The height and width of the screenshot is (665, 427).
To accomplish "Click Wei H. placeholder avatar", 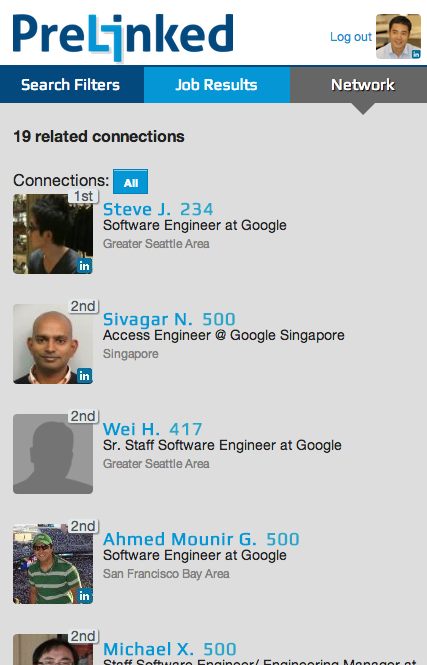I will coord(53,454).
